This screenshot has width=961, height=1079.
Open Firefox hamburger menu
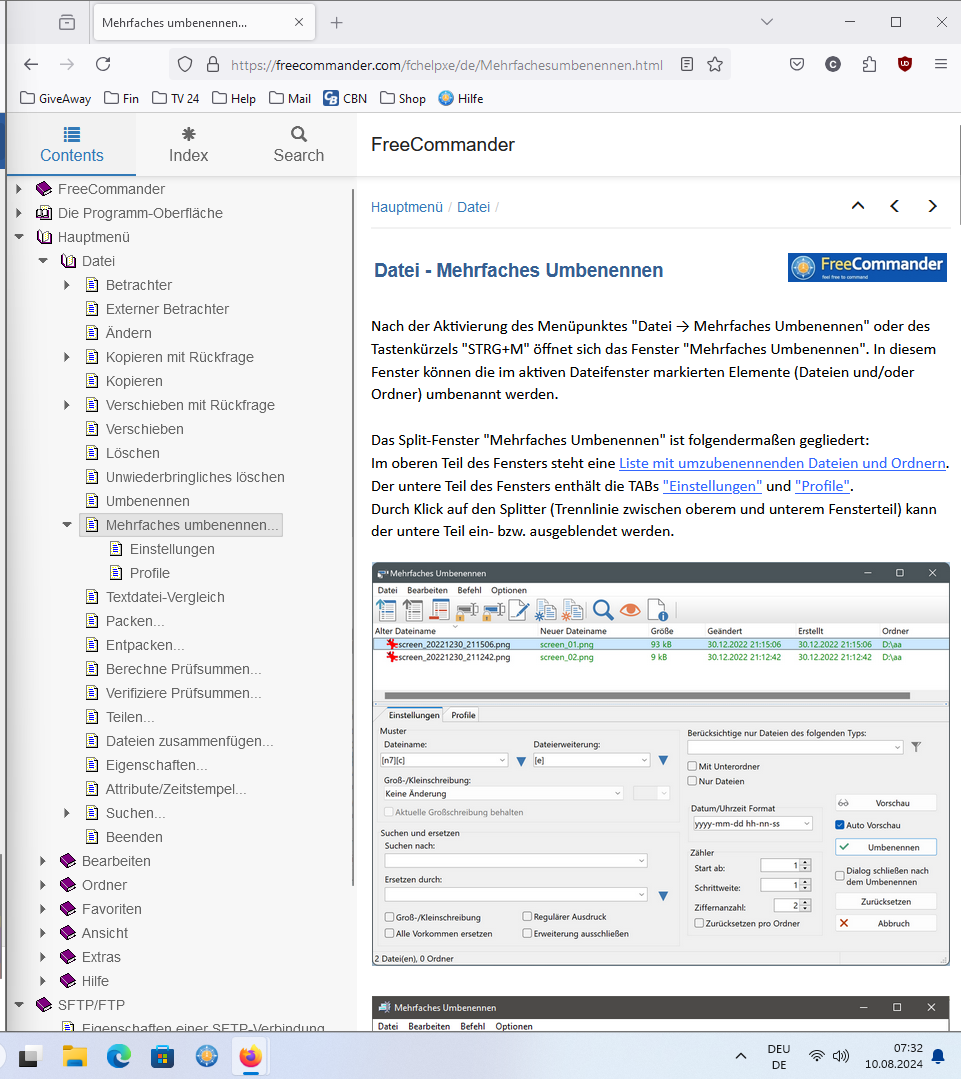pos(941,65)
